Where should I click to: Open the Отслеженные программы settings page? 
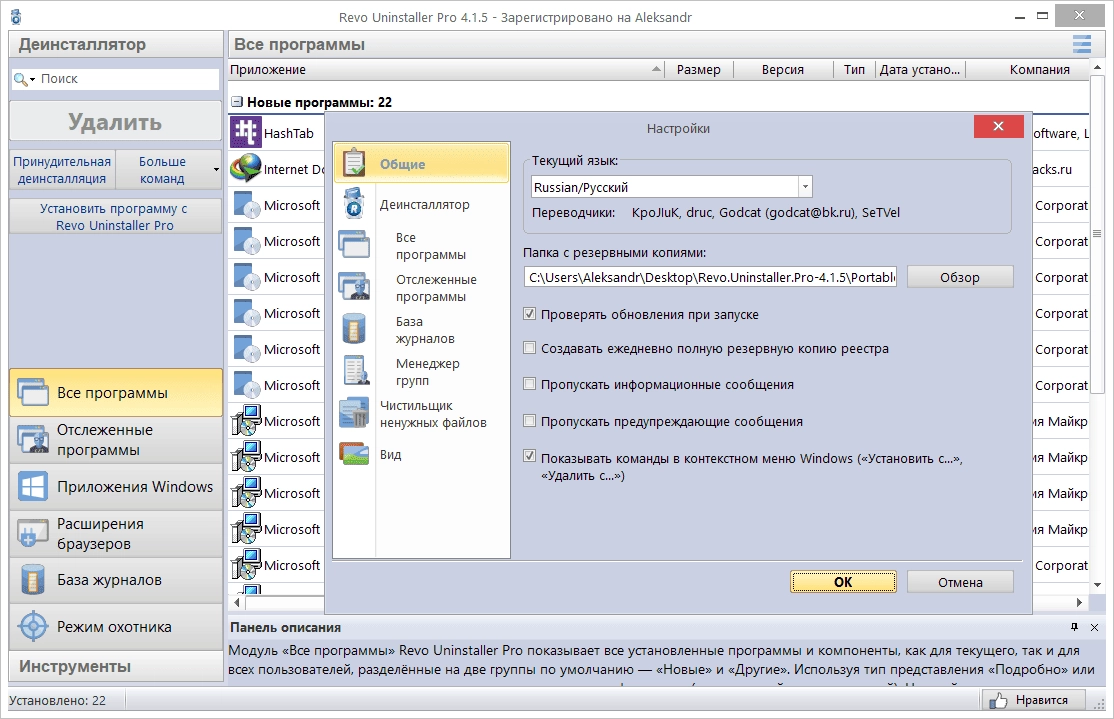[x=436, y=288]
